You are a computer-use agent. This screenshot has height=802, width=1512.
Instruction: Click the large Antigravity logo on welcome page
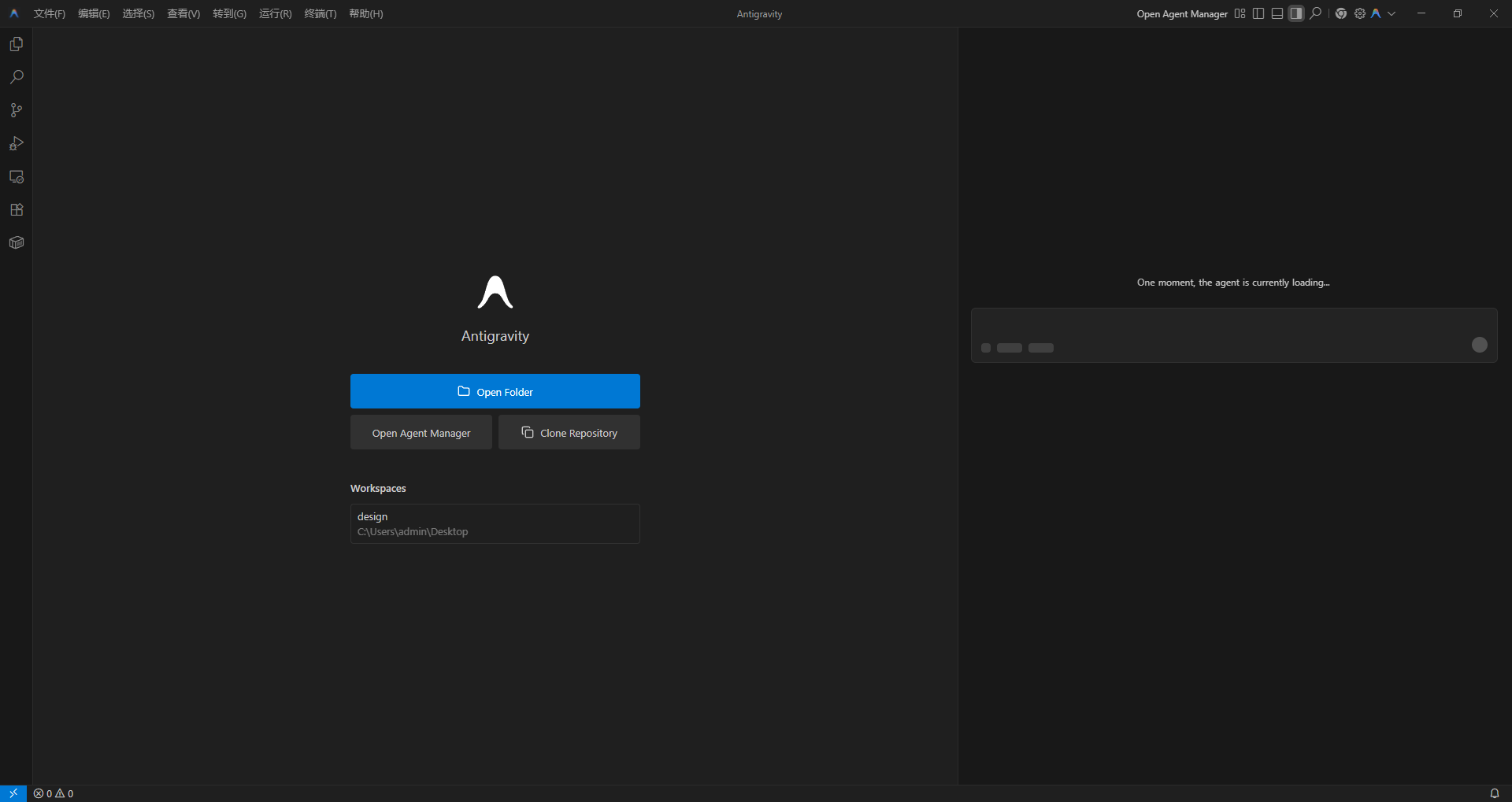click(495, 292)
